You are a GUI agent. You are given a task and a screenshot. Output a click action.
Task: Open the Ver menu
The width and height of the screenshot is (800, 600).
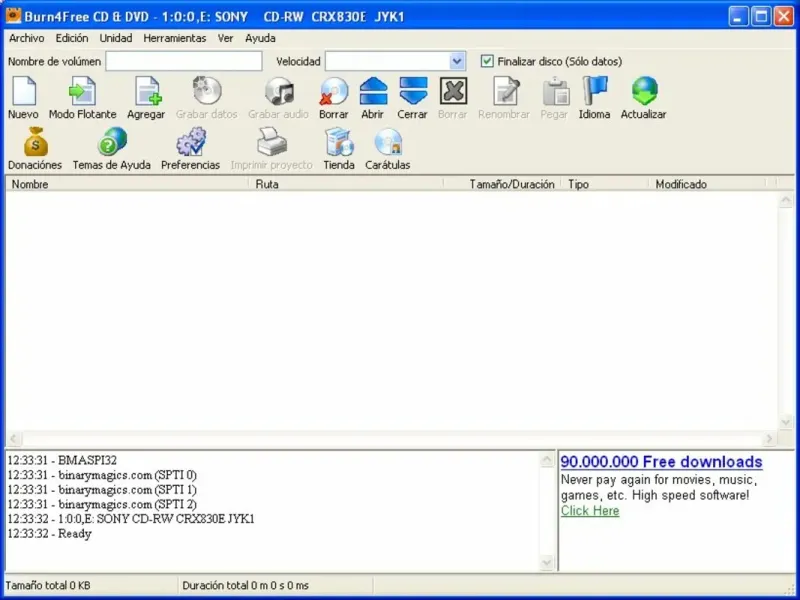[x=226, y=38]
